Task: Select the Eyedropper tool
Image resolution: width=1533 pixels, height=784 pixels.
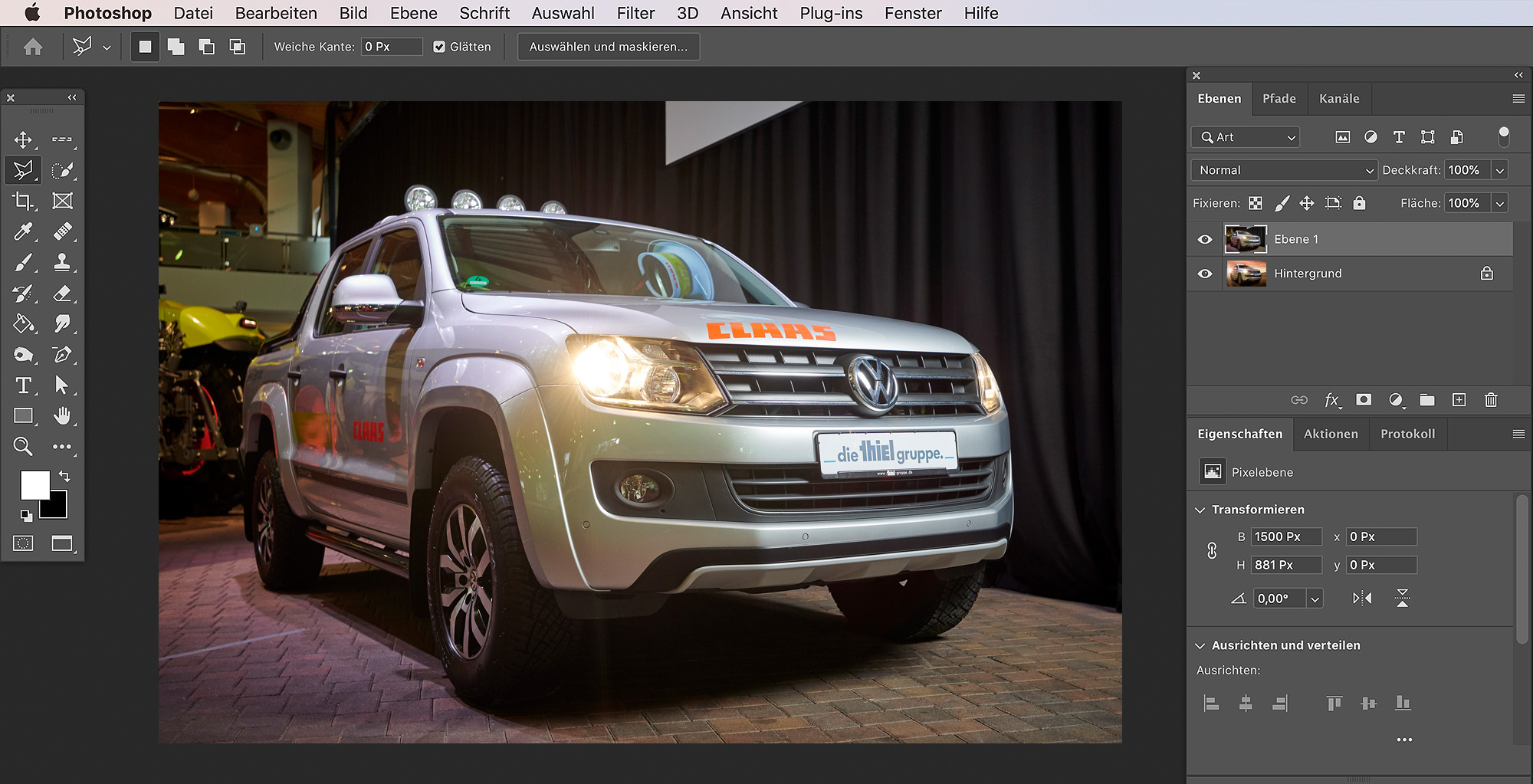Action: point(23,231)
